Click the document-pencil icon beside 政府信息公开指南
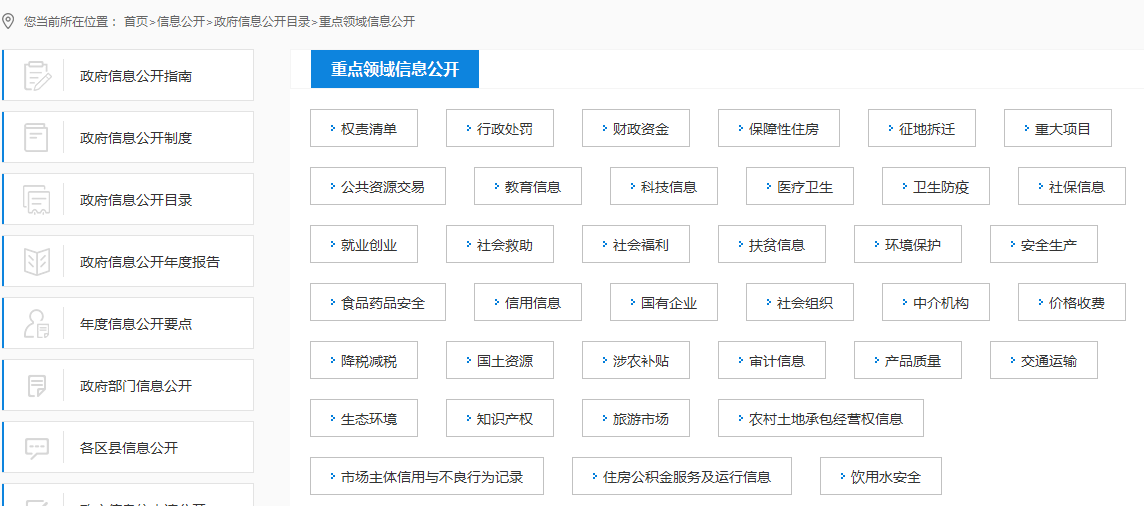 click(37, 76)
